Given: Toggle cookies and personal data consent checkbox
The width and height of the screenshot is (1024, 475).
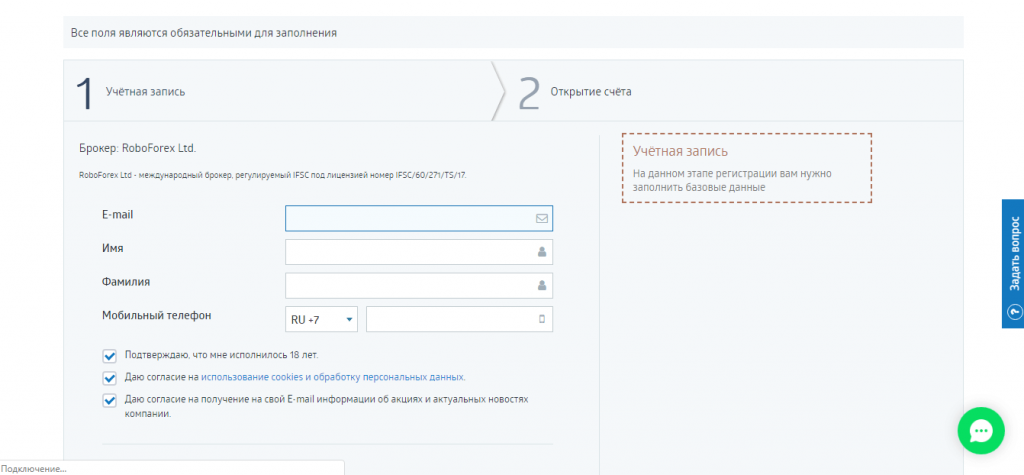Looking at the screenshot, I should coord(109,378).
